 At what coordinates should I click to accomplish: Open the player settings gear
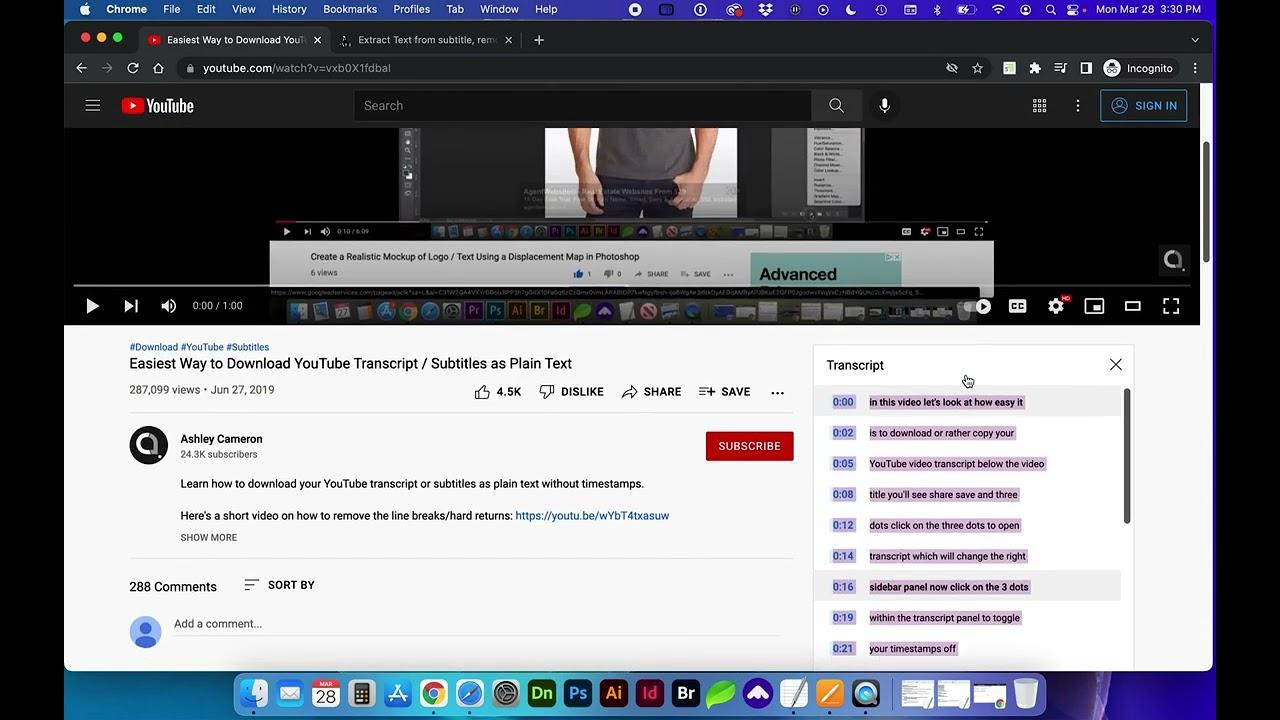click(1056, 306)
